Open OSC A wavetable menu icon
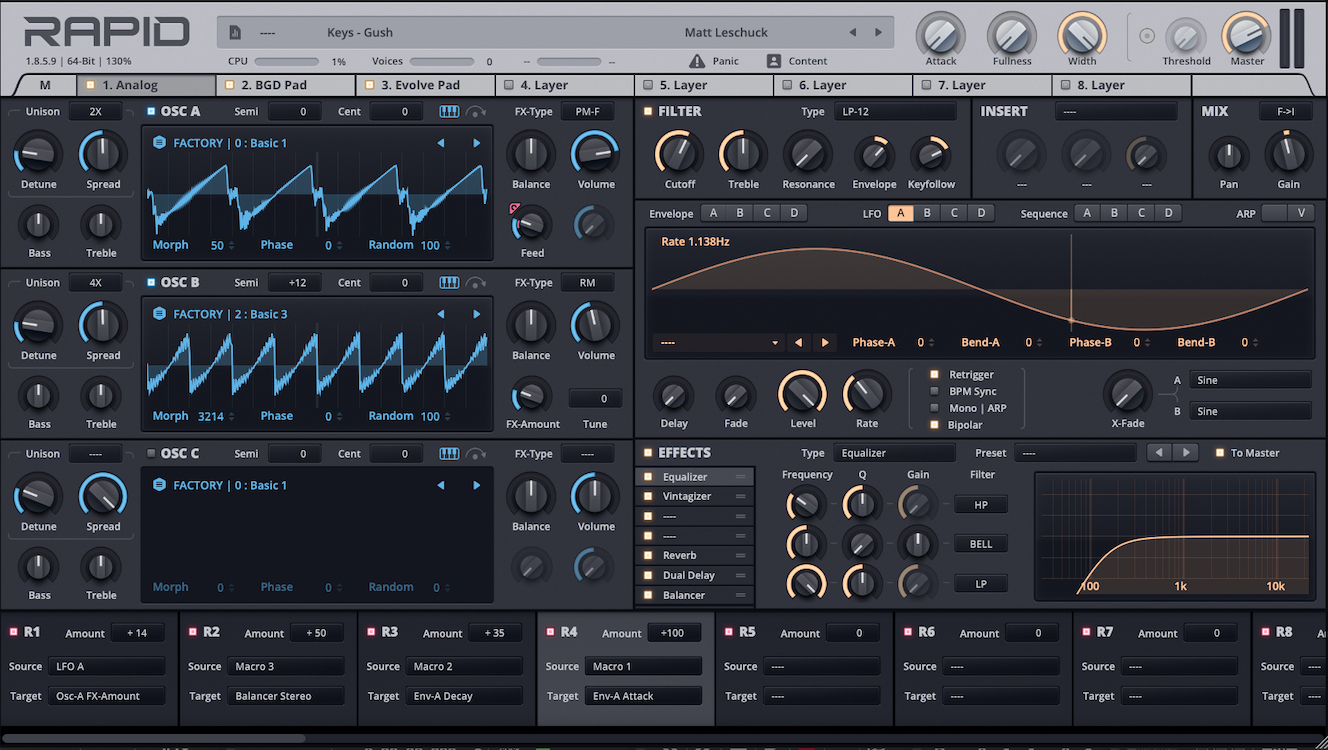1328x750 pixels. [x=159, y=143]
